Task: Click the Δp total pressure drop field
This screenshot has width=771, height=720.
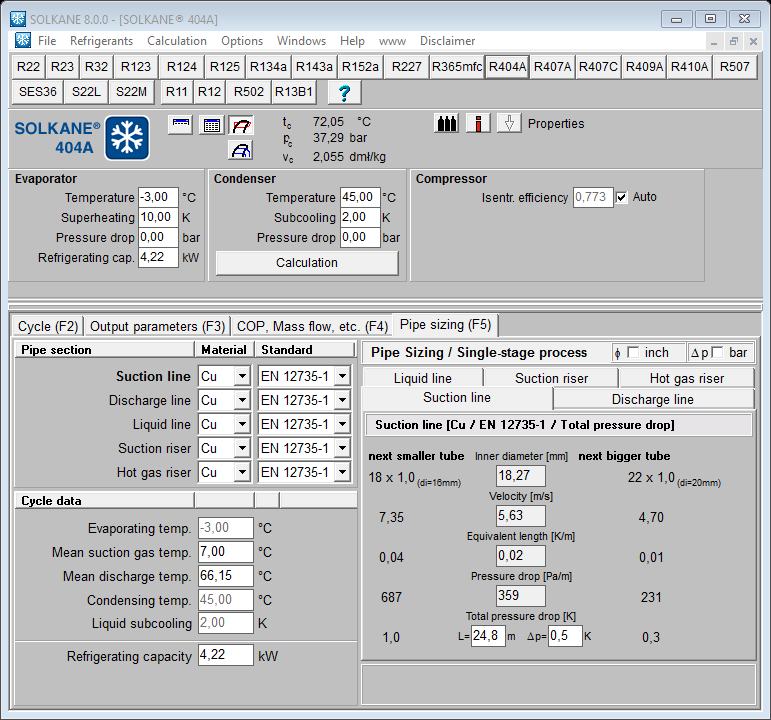Action: (565, 636)
